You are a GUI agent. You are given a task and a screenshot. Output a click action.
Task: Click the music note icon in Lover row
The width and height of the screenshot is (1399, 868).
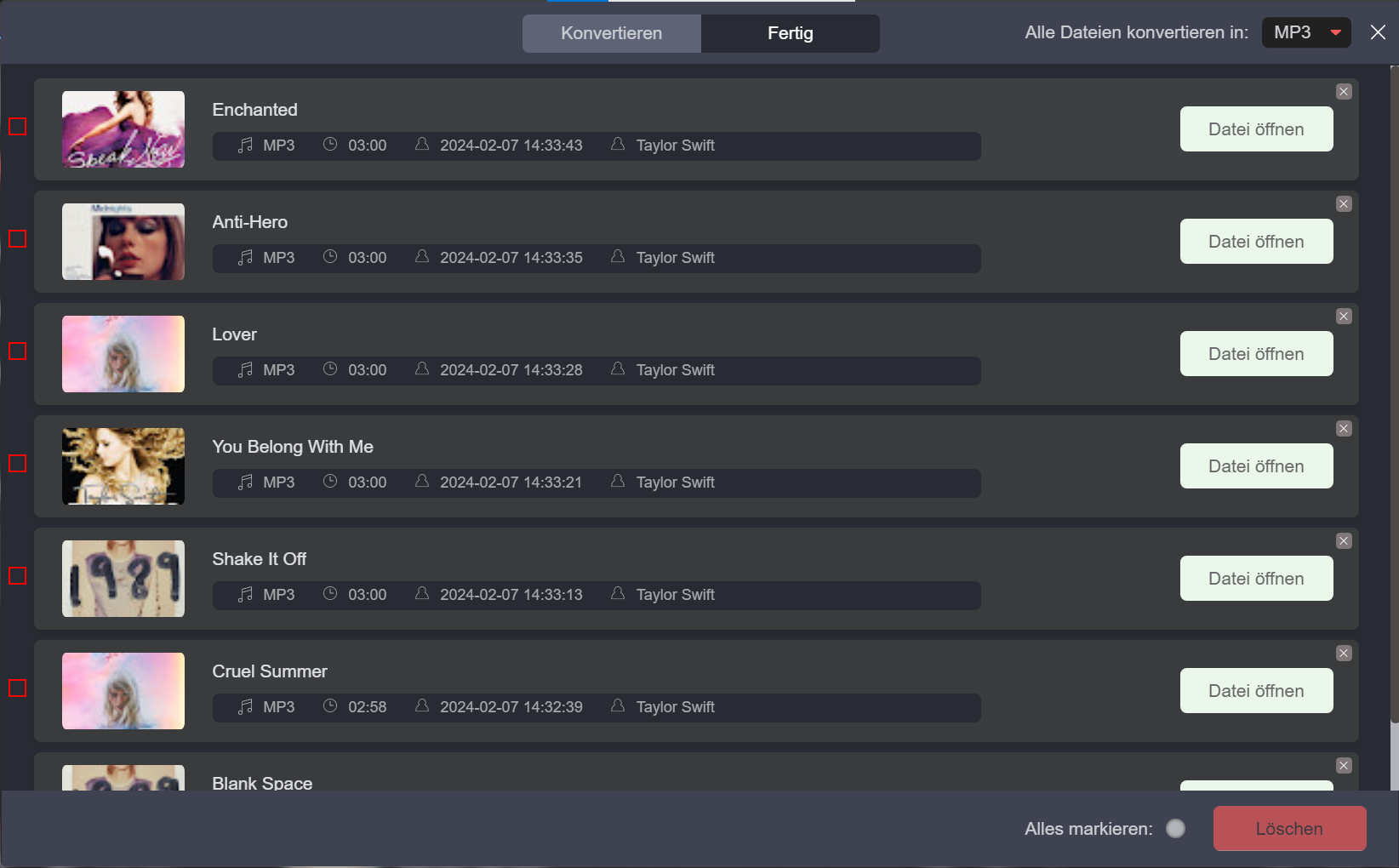coord(245,369)
